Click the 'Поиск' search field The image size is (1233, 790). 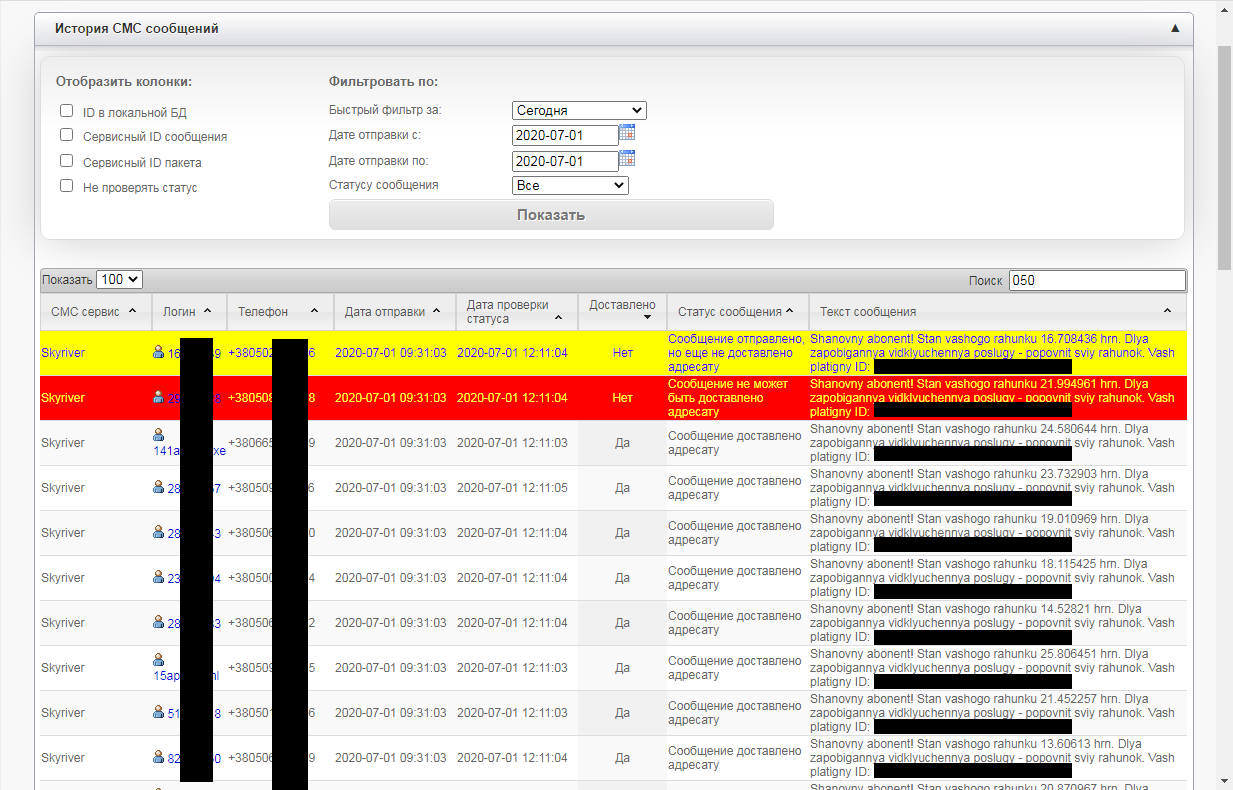click(x=1096, y=280)
